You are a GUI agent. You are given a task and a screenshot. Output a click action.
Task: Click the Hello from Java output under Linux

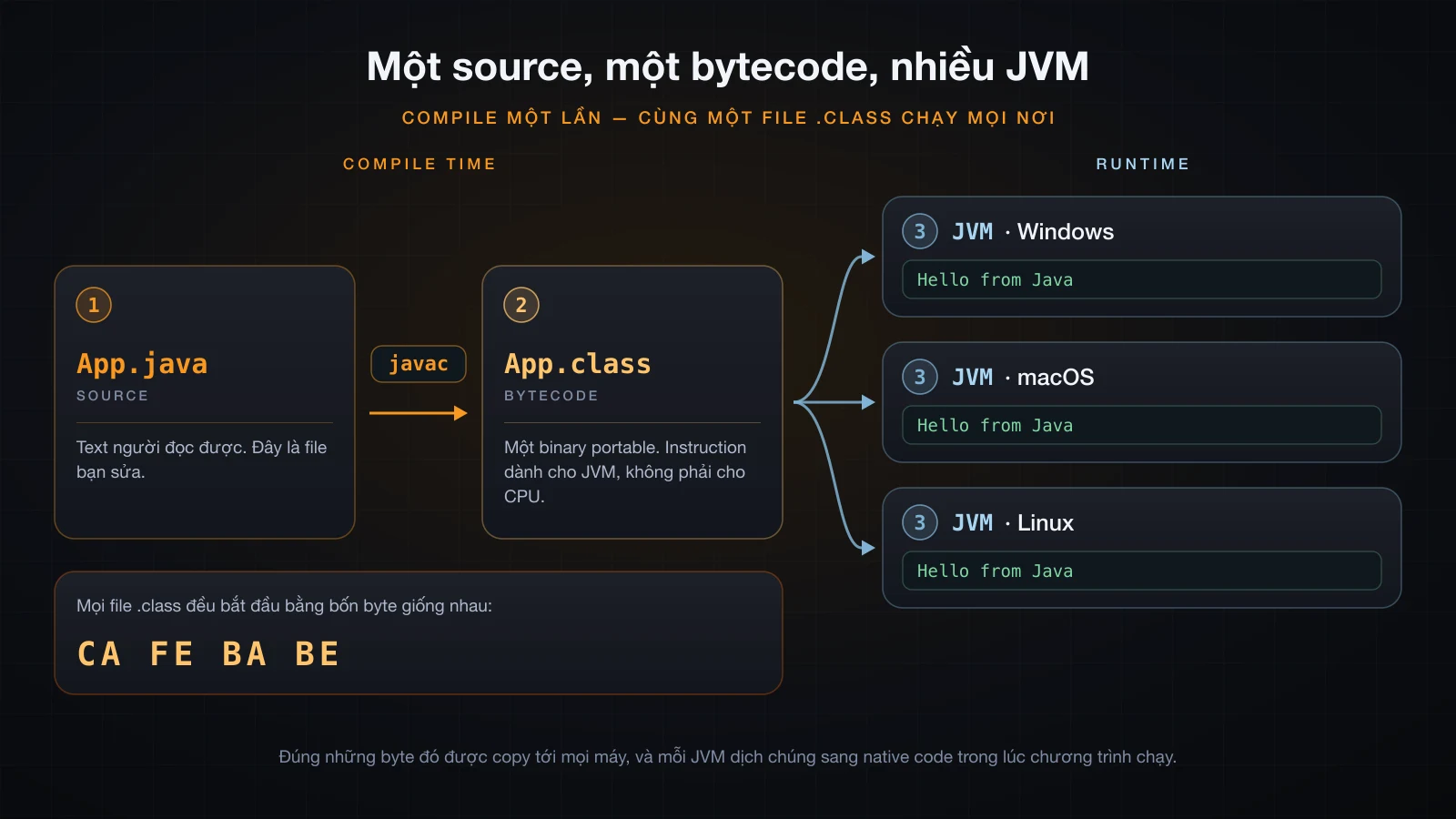pyautogui.click(x=1142, y=571)
